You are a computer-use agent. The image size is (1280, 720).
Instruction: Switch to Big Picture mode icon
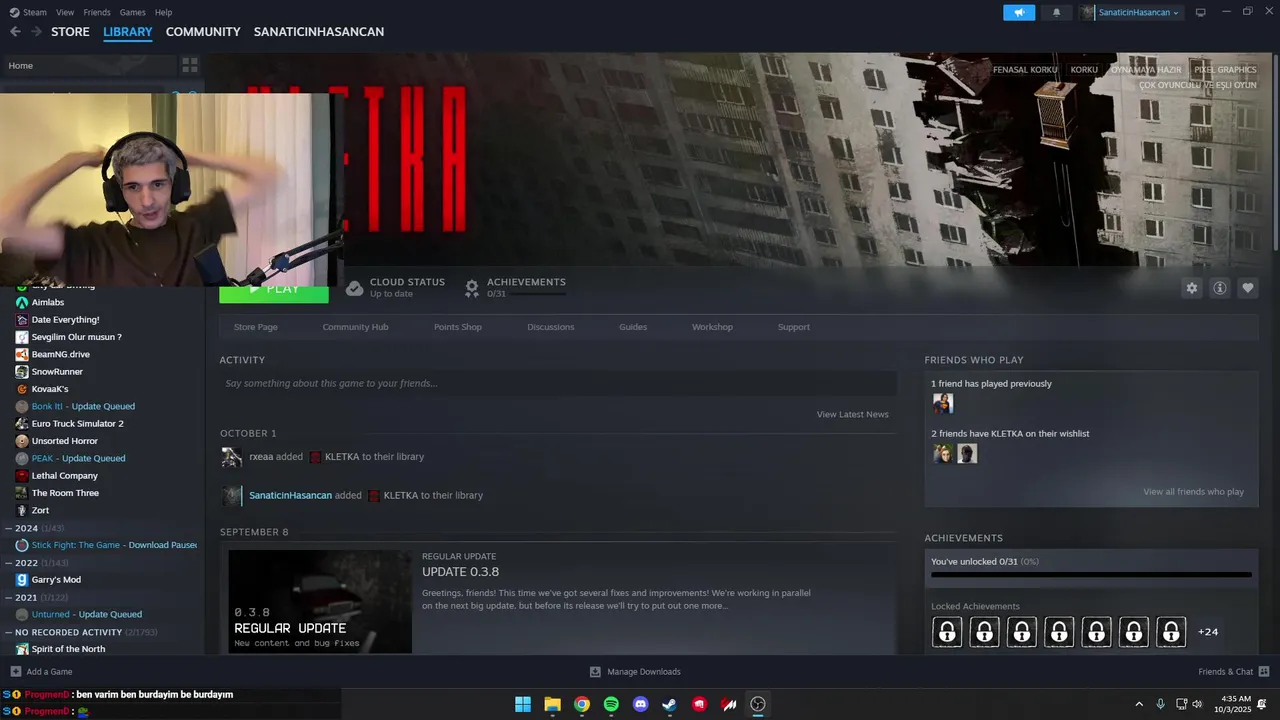pos(1201,12)
